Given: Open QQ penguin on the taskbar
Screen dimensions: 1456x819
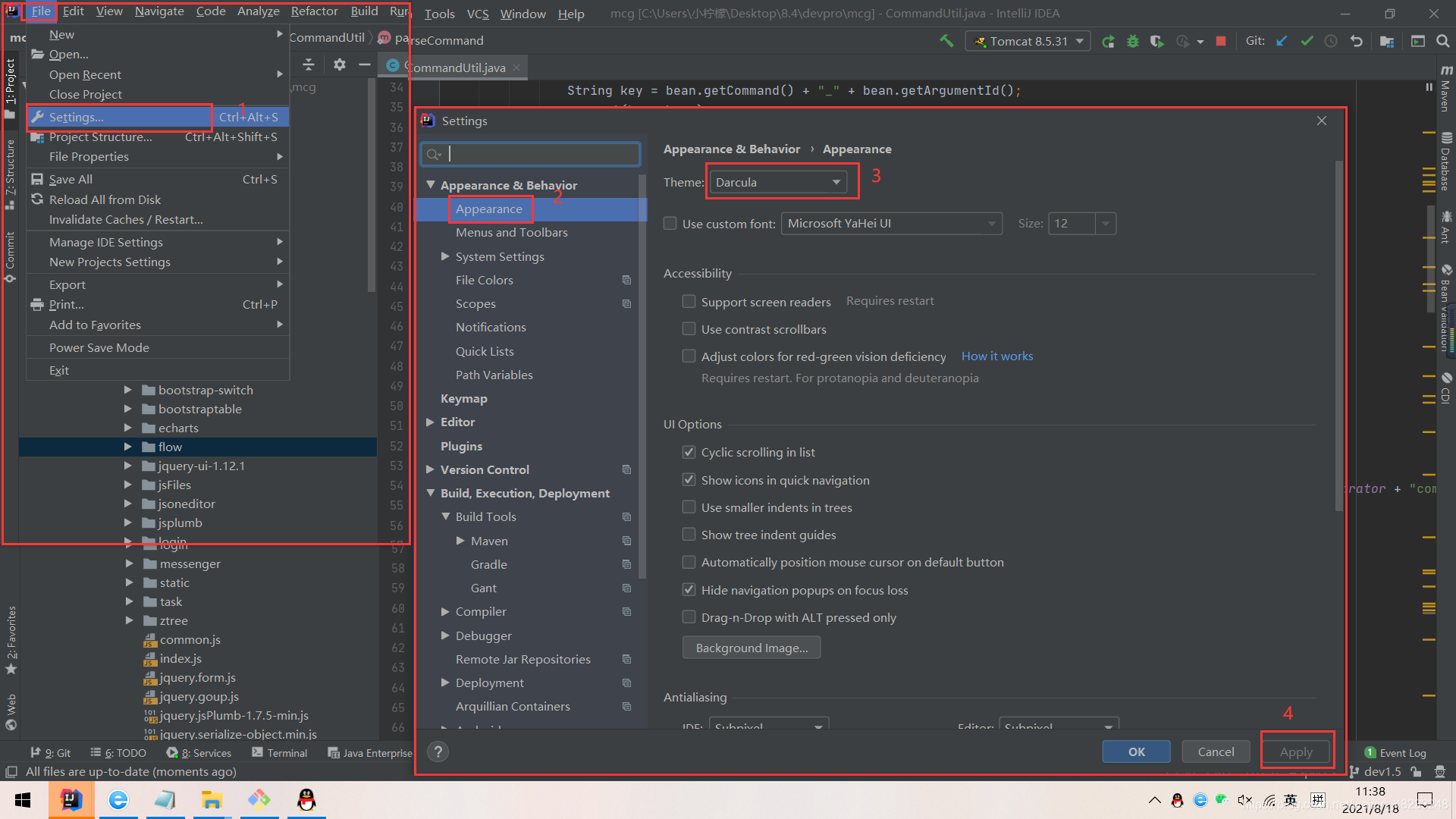Looking at the screenshot, I should point(306,800).
